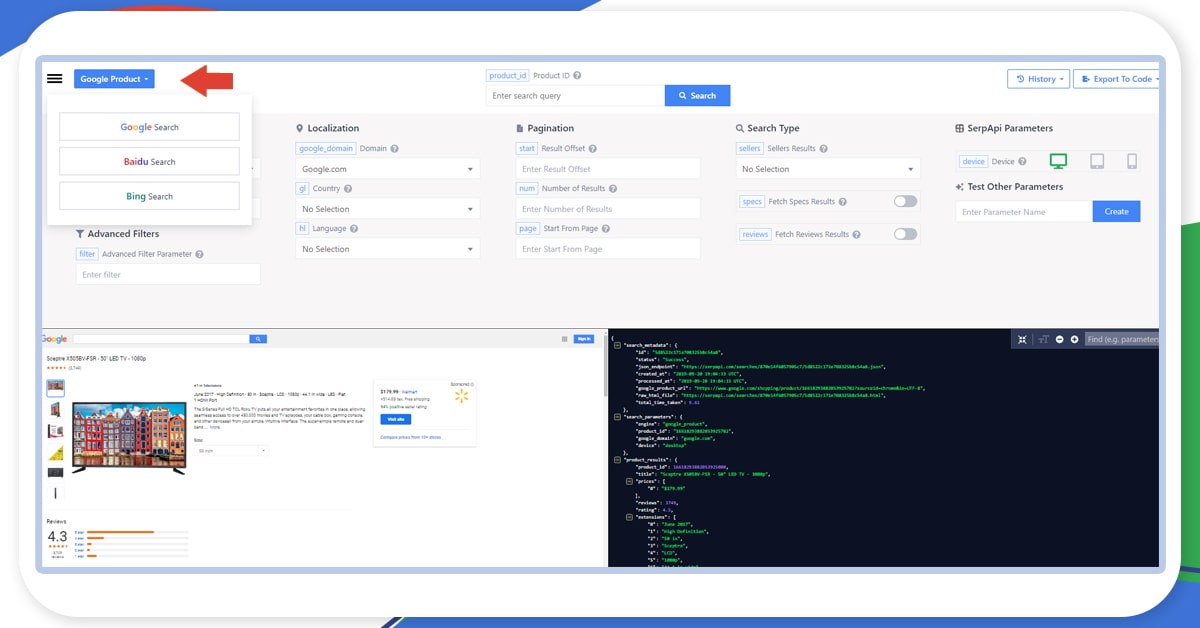Click the Fetch Reviews Results help icon
This screenshot has height=628, width=1200.
tap(857, 235)
